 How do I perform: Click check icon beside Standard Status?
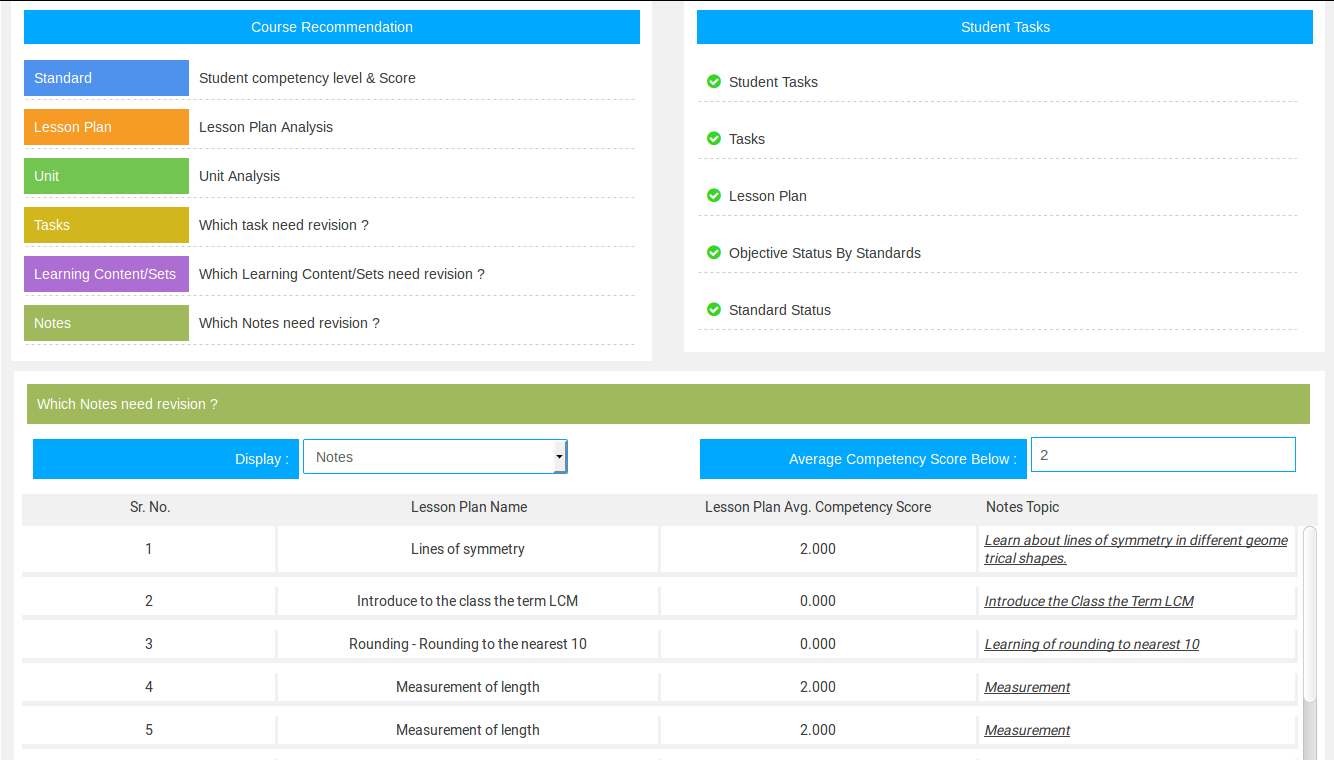point(714,310)
